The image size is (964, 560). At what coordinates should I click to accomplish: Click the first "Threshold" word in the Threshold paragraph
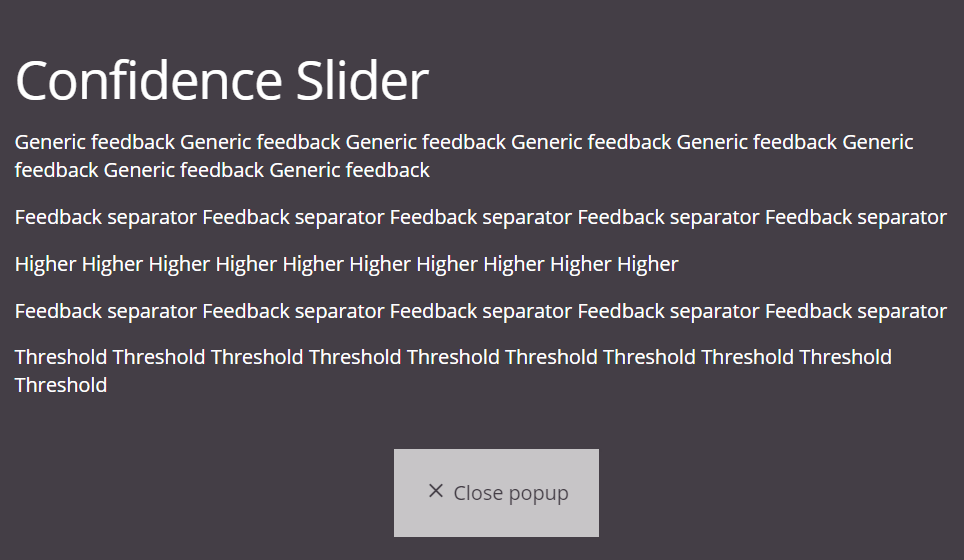click(61, 357)
